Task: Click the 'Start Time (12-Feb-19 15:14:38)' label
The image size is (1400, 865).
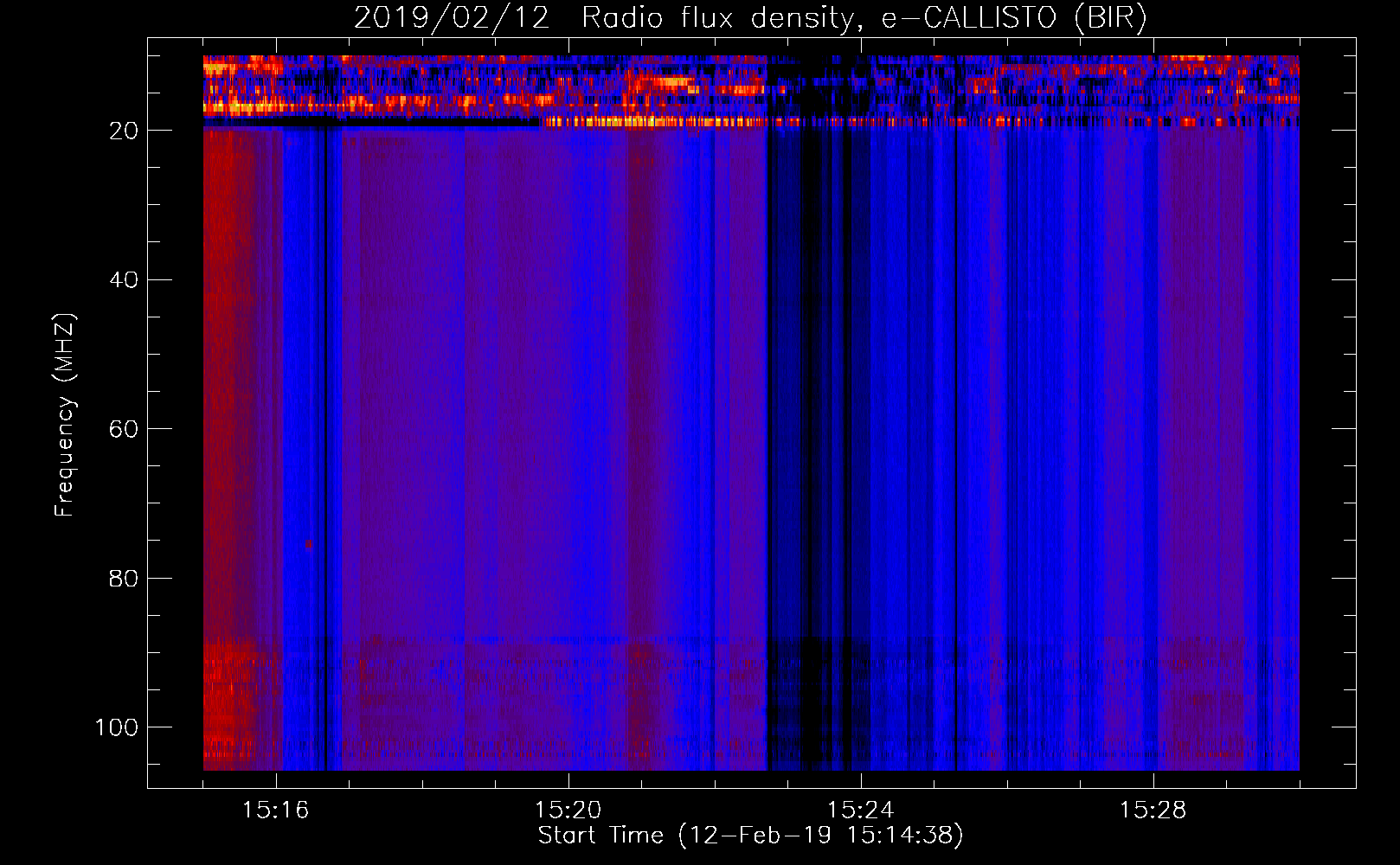Action: [750, 836]
